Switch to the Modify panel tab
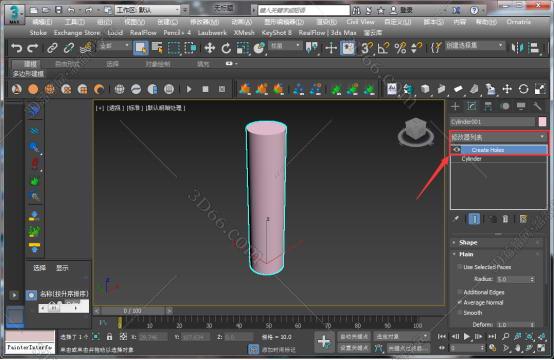The width and height of the screenshot is (554, 360). (x=472, y=106)
